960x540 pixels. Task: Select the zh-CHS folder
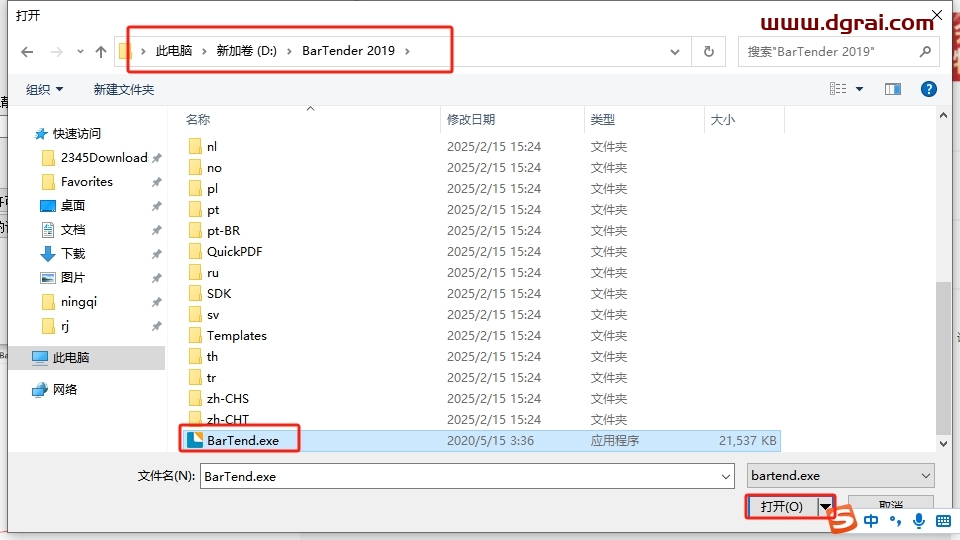point(227,399)
